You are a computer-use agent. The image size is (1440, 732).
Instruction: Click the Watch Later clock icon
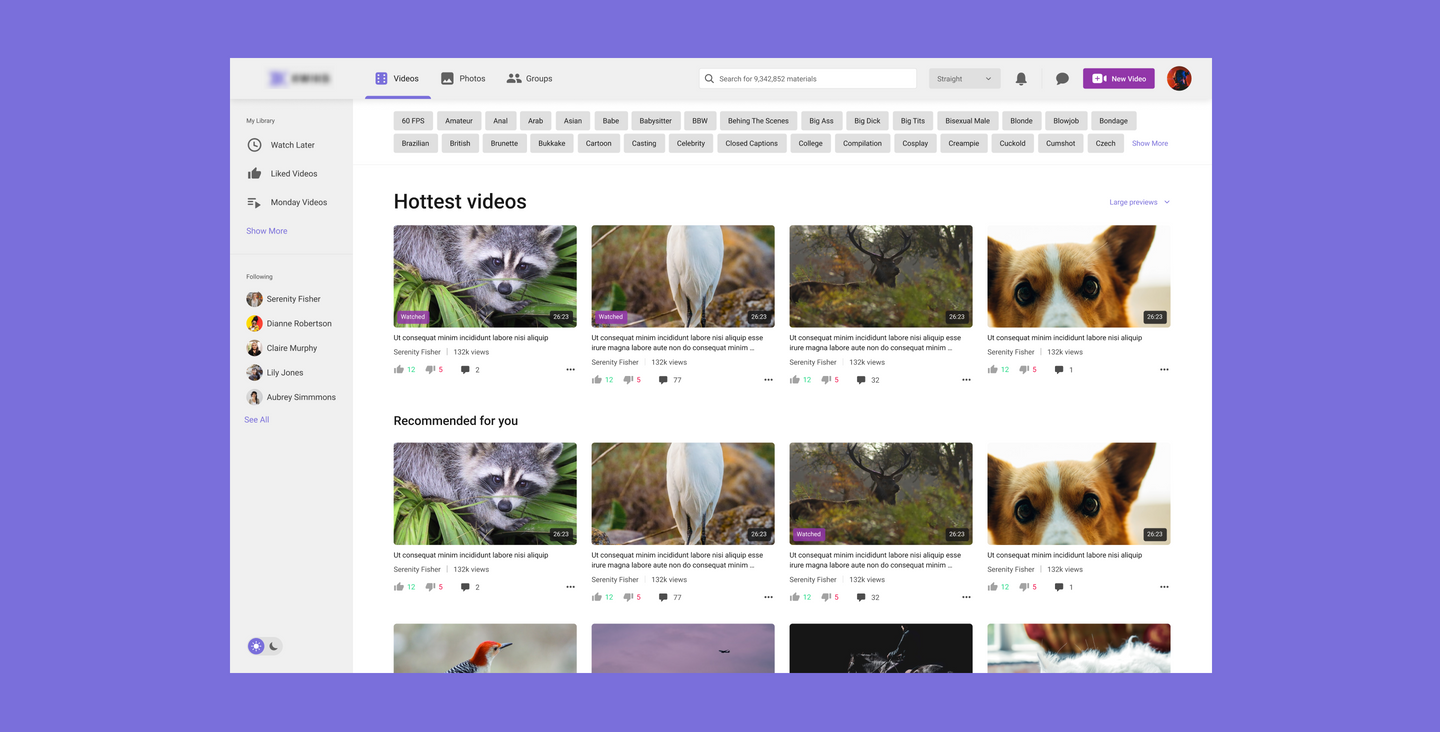coord(254,145)
